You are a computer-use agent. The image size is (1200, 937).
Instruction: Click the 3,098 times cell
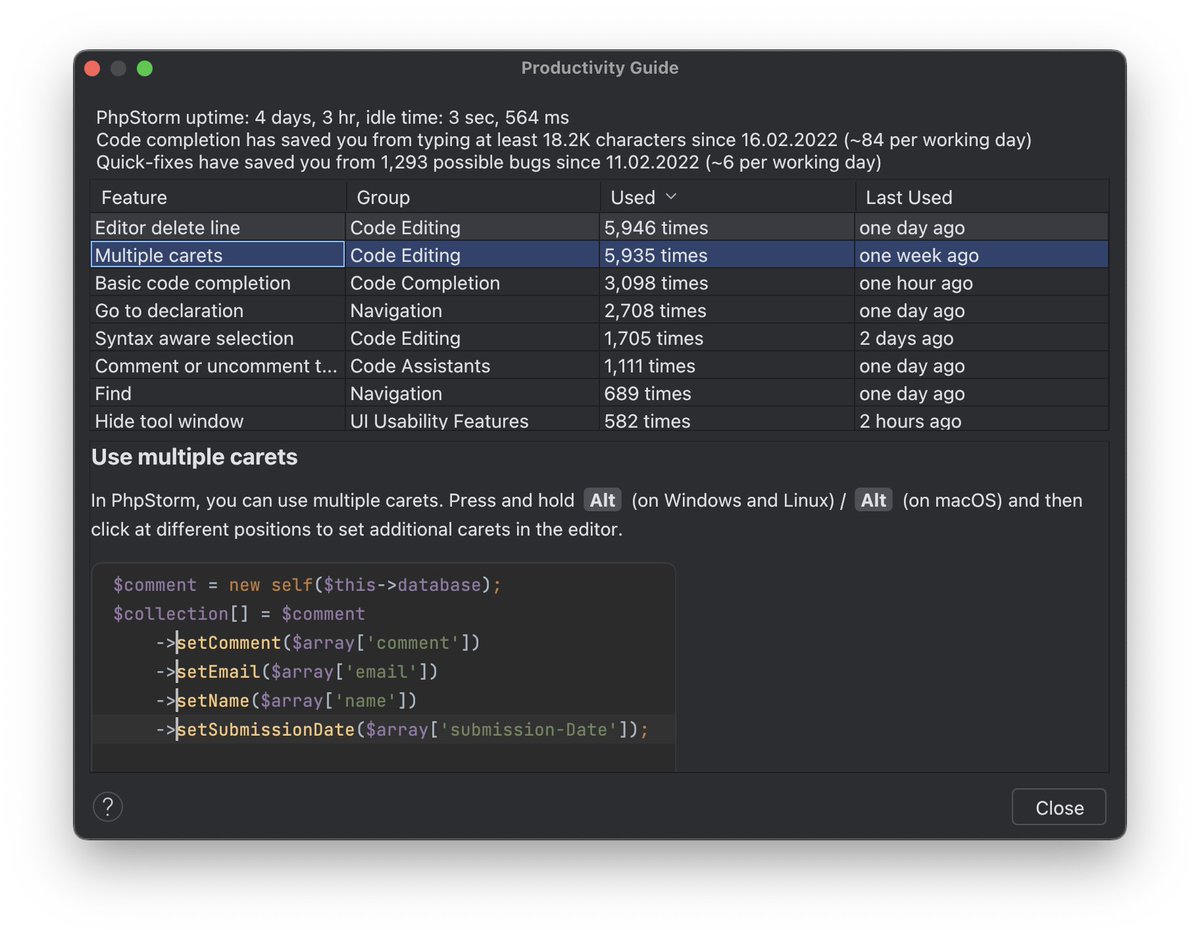tap(728, 283)
